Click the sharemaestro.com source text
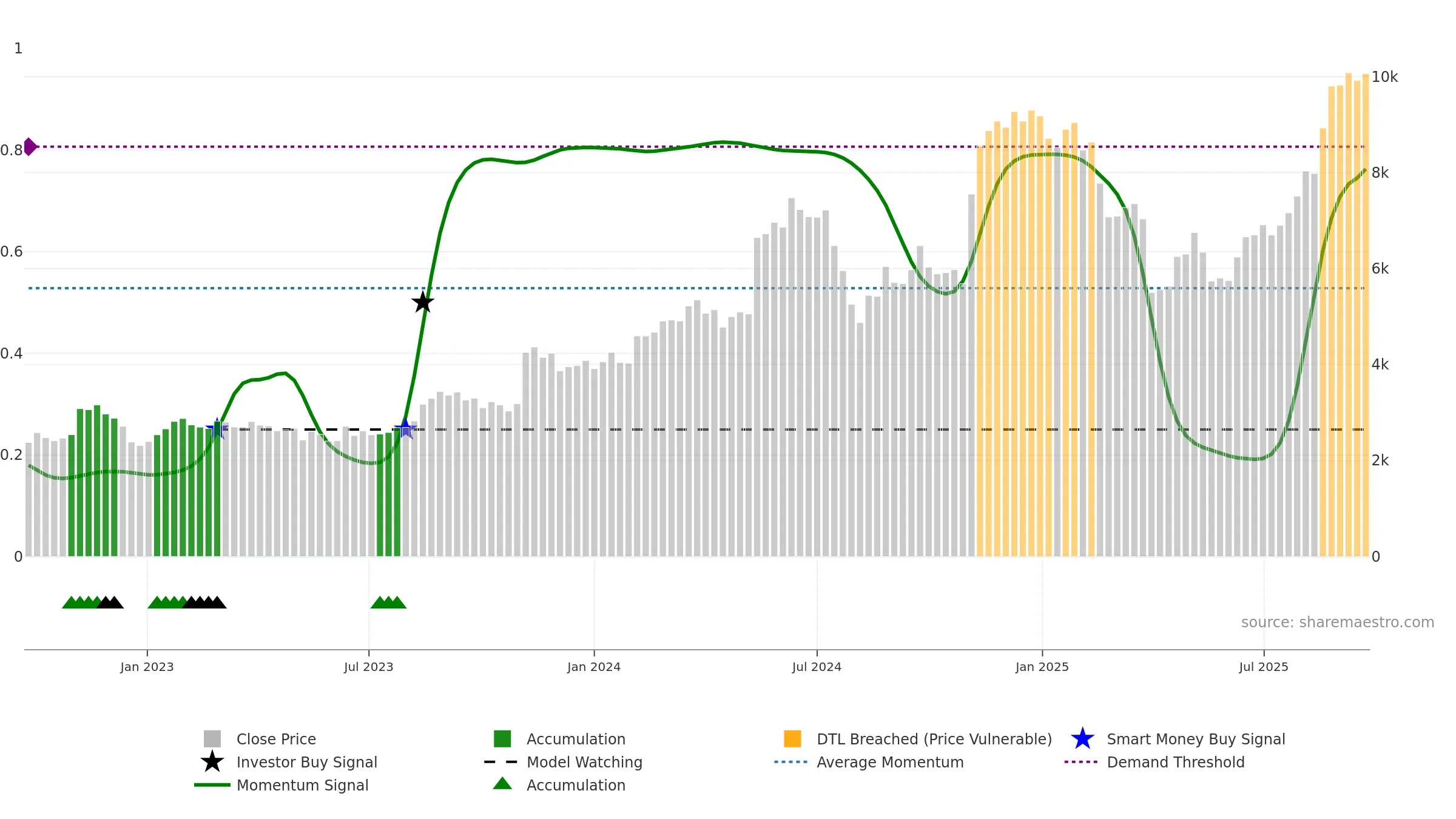Viewport: 1456px width, 819px height. [x=1338, y=622]
